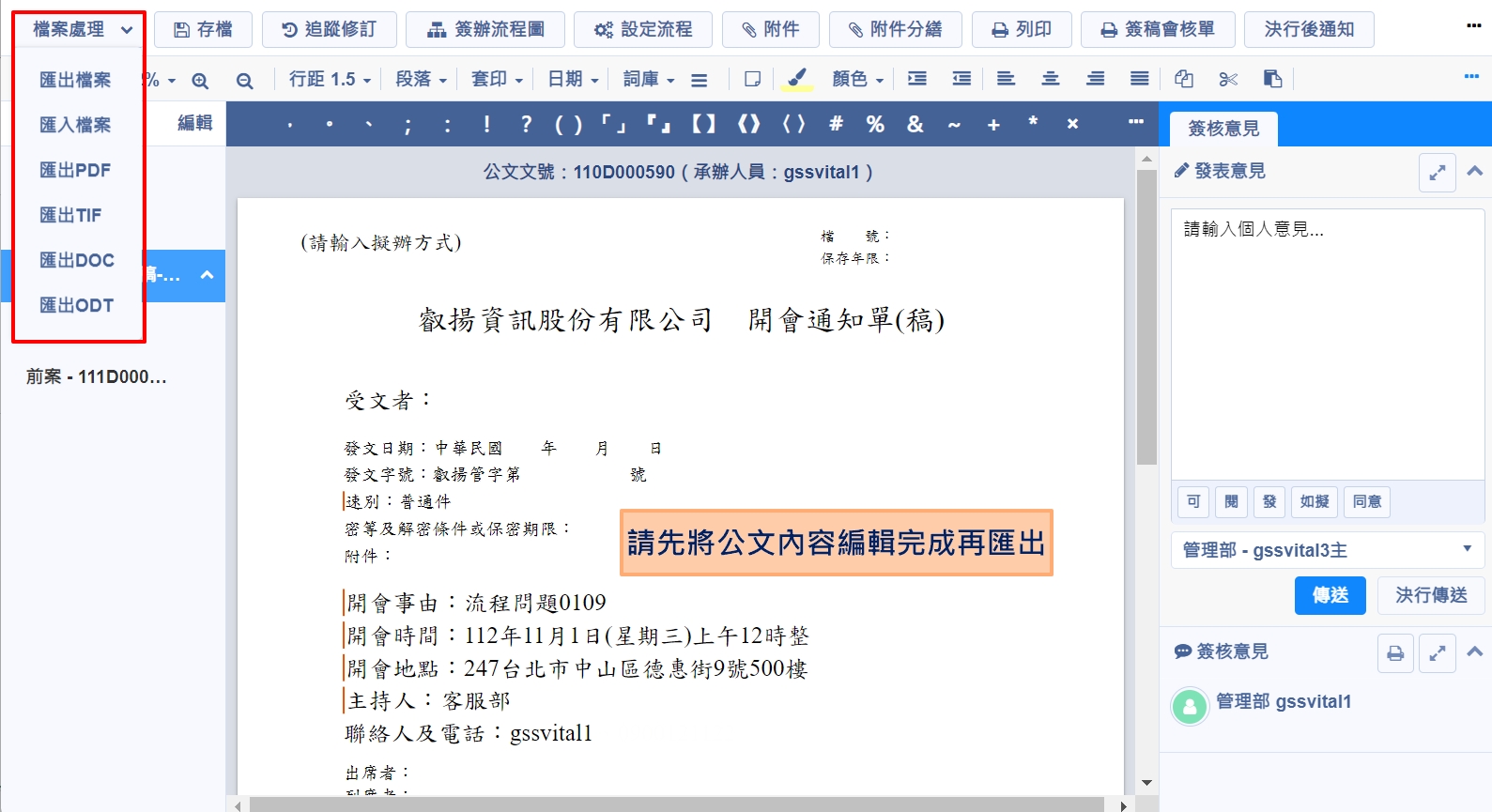Click the paste clipboard icon
The height and width of the screenshot is (812, 1492).
(x=1272, y=80)
